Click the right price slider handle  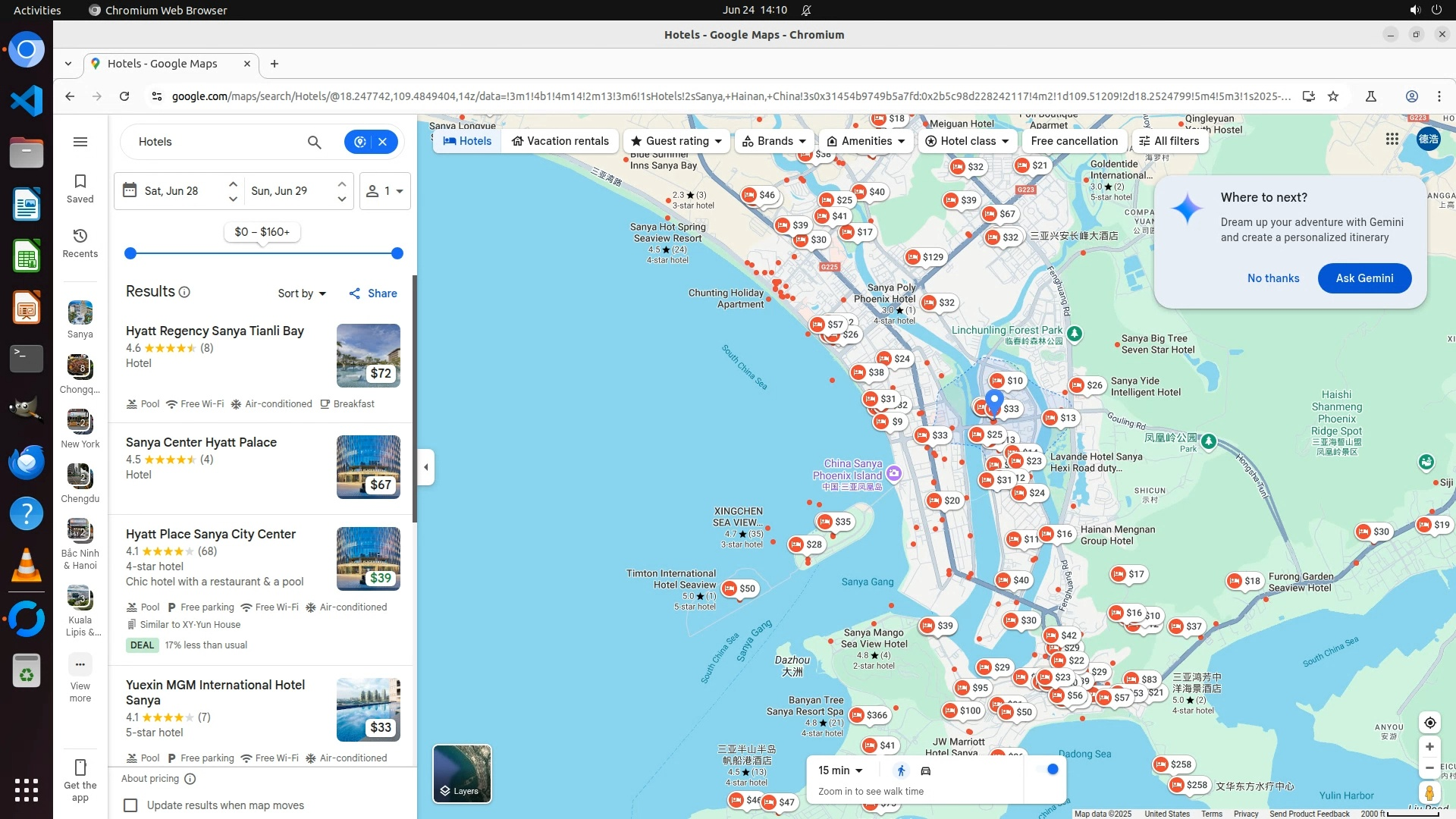(397, 253)
